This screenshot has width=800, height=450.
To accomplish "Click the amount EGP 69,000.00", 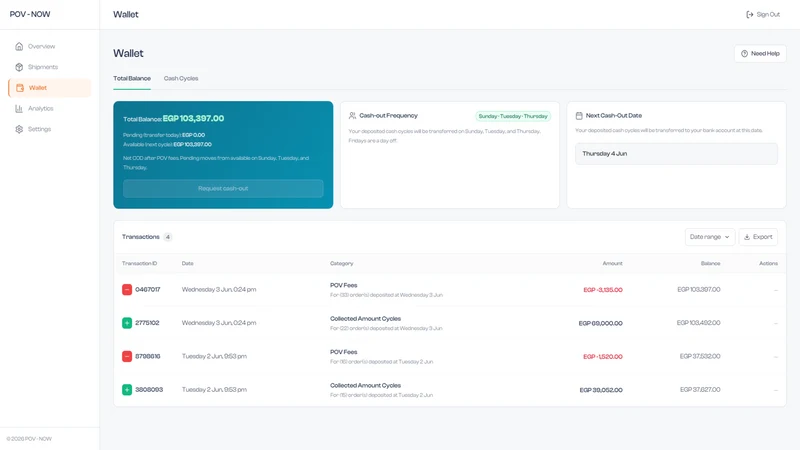I will [601, 323].
